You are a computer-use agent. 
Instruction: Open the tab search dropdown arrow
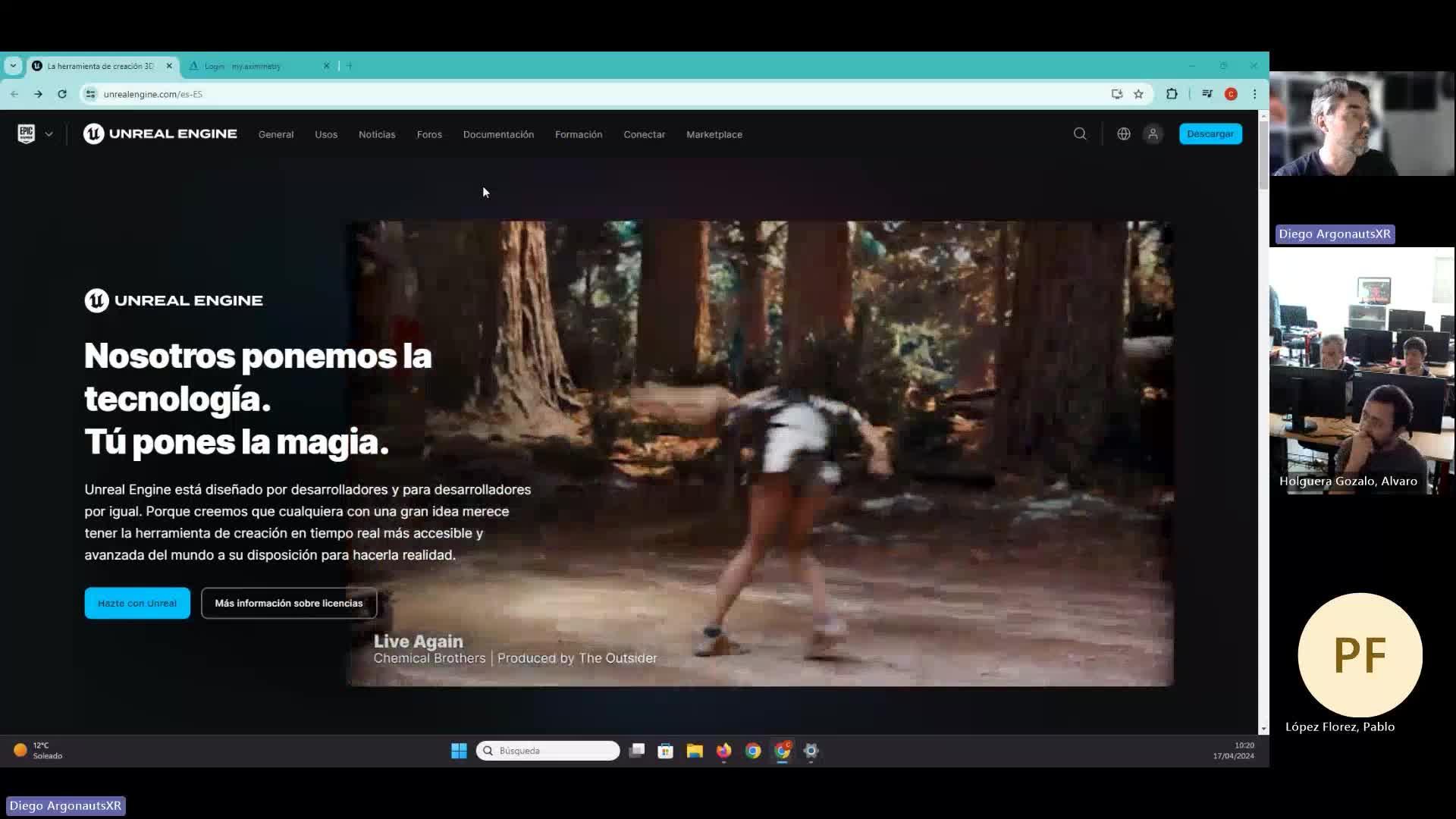(x=13, y=66)
